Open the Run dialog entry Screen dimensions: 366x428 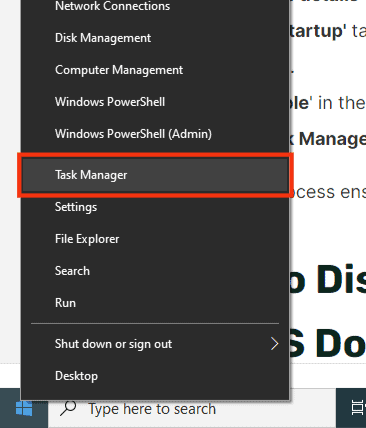point(155,303)
